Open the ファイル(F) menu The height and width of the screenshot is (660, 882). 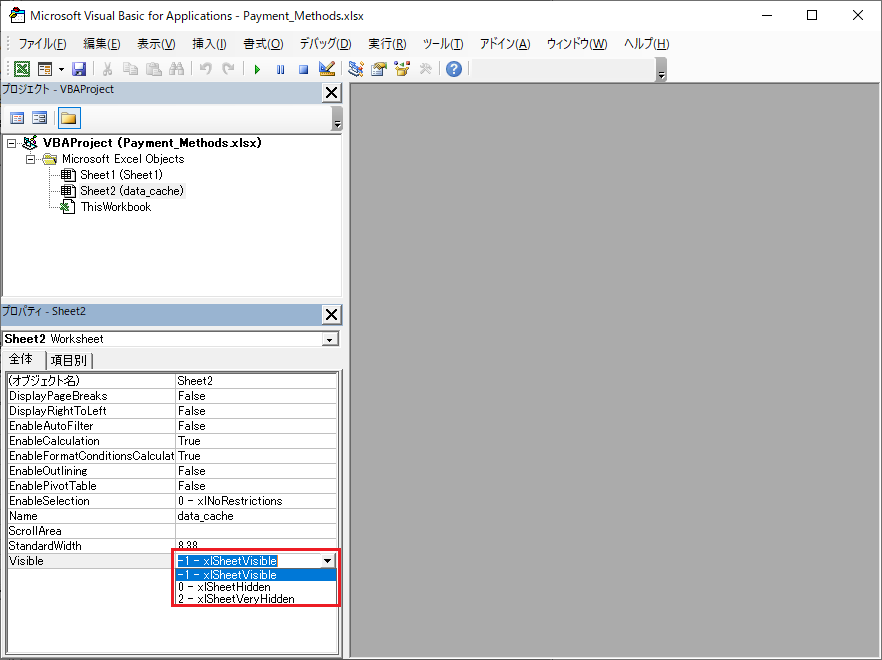click(42, 44)
